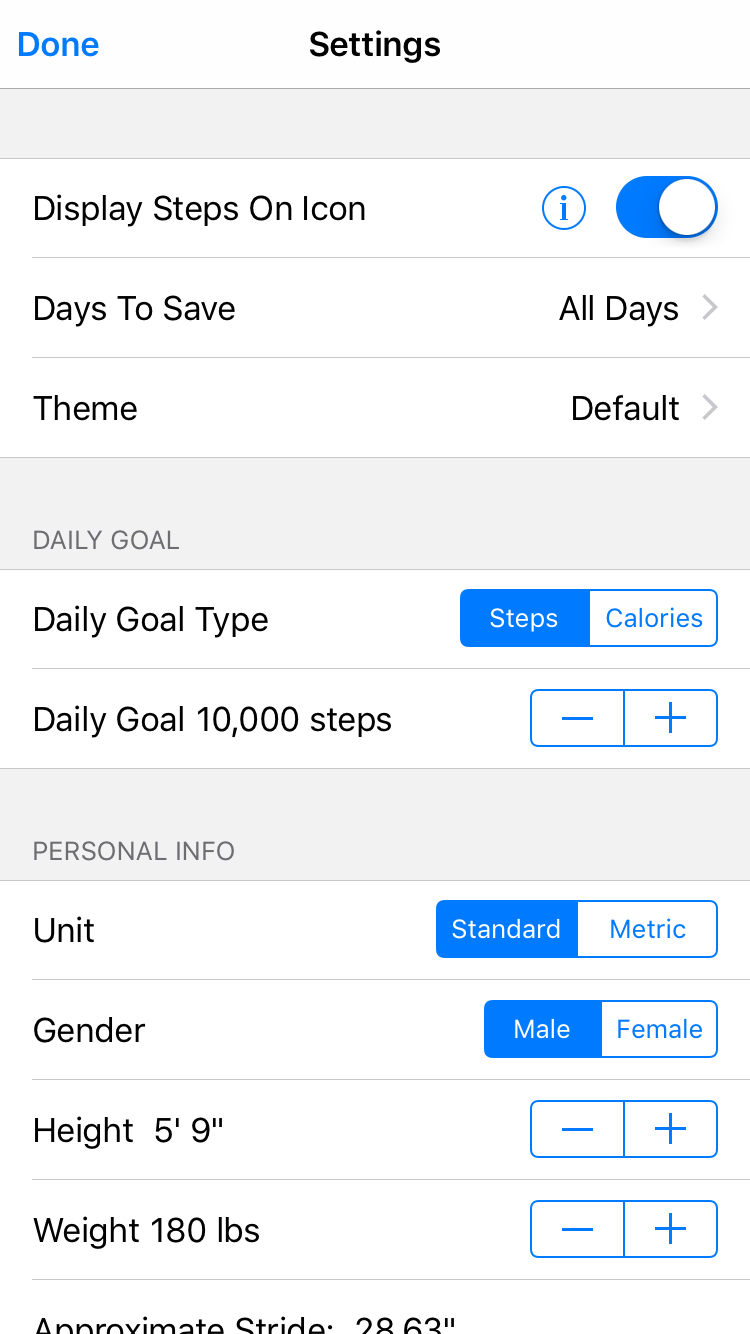
Task: Select Male as gender
Action: point(542,1029)
